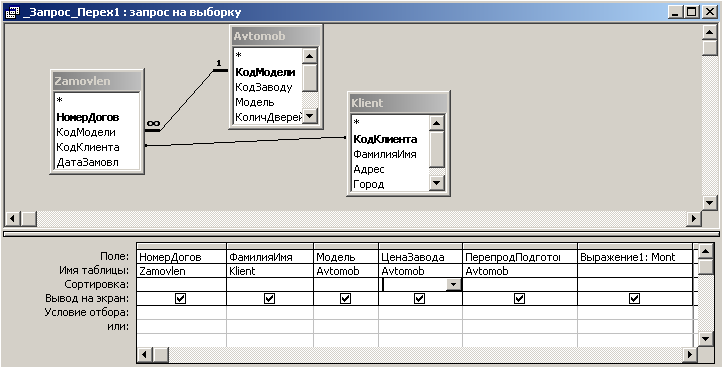Click the upper pane's scroll up arrow

point(709,33)
